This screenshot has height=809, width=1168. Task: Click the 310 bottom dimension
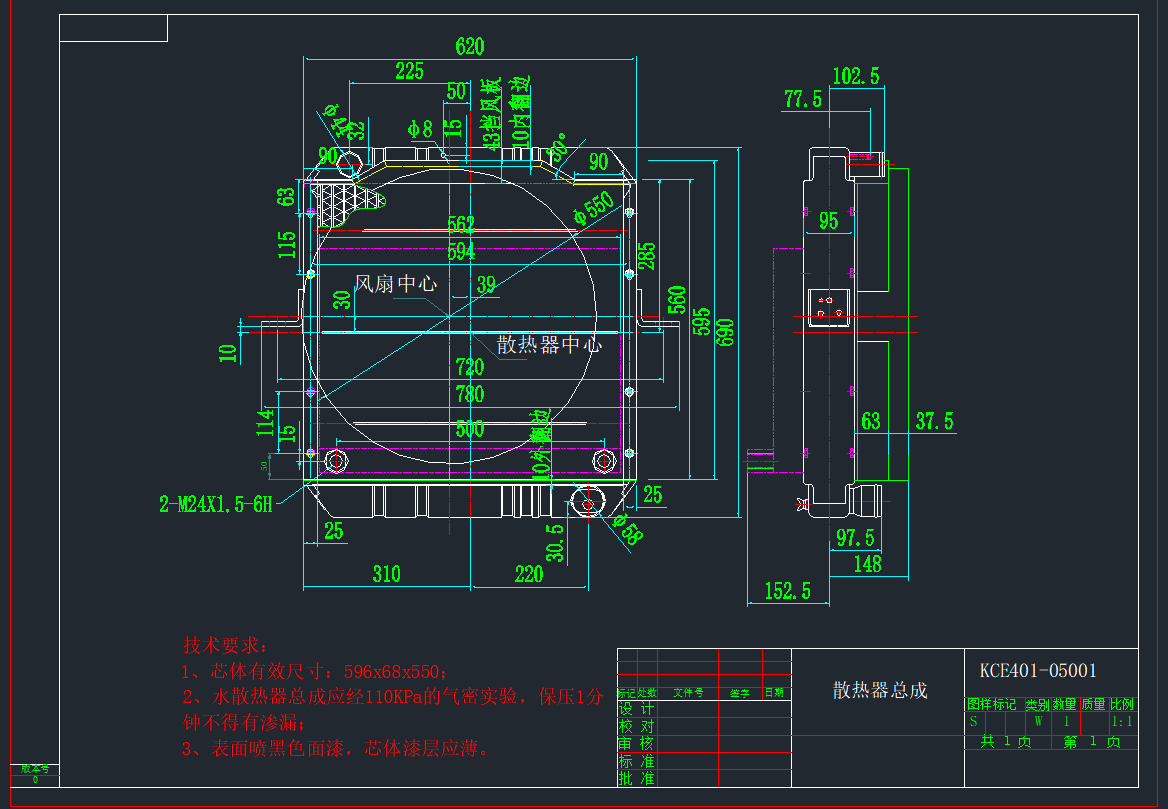click(x=386, y=574)
